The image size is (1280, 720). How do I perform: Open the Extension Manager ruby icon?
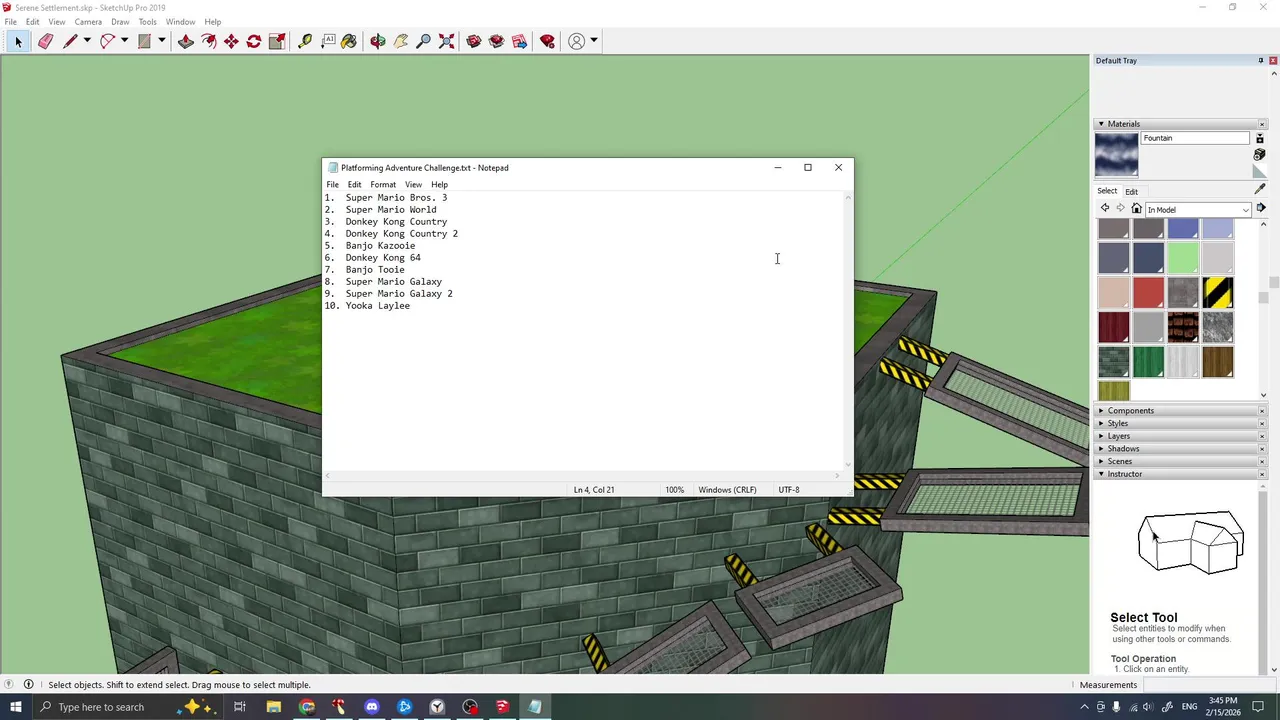547,41
